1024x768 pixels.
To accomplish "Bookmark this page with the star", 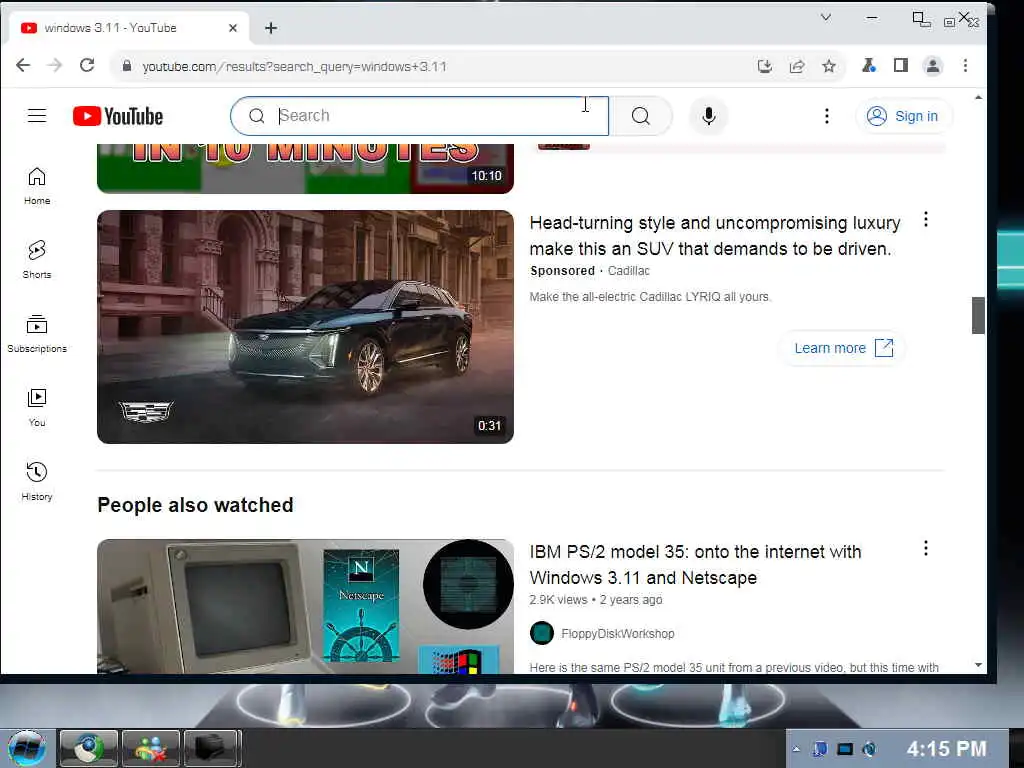I will [829, 66].
